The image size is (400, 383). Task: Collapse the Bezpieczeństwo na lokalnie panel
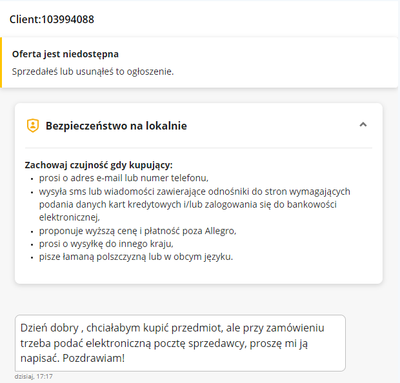[x=363, y=125]
